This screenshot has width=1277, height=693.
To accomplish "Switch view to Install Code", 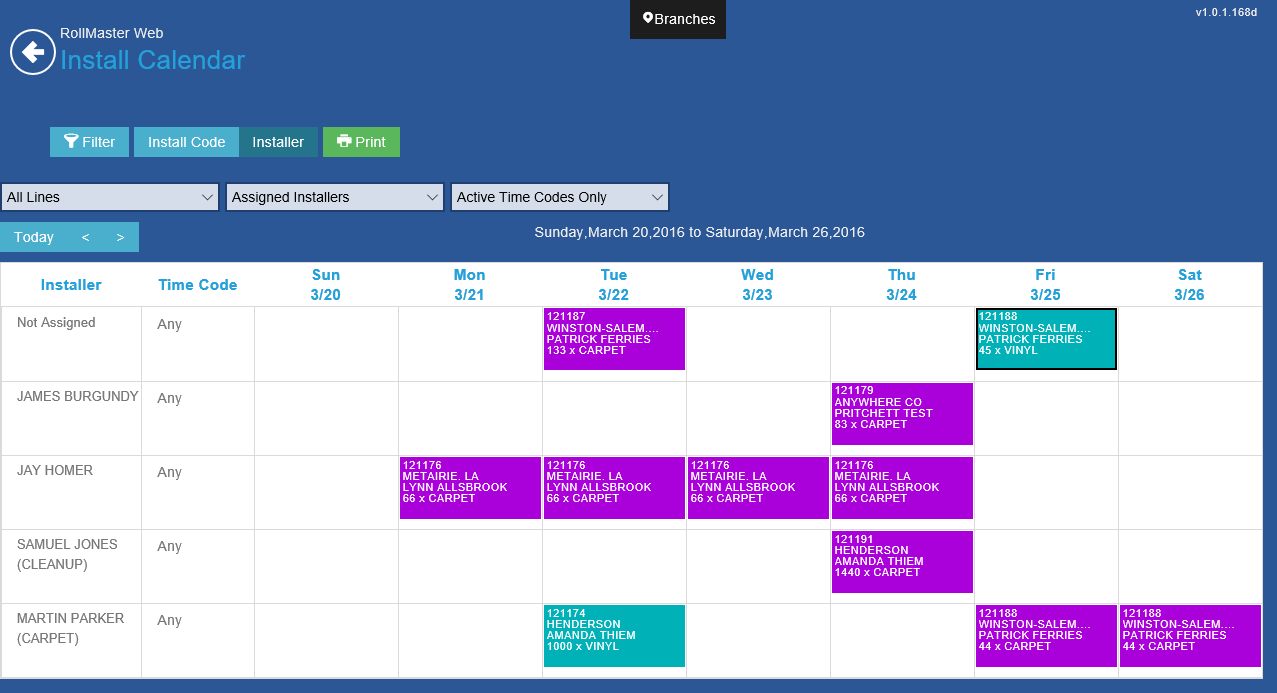I will point(186,142).
